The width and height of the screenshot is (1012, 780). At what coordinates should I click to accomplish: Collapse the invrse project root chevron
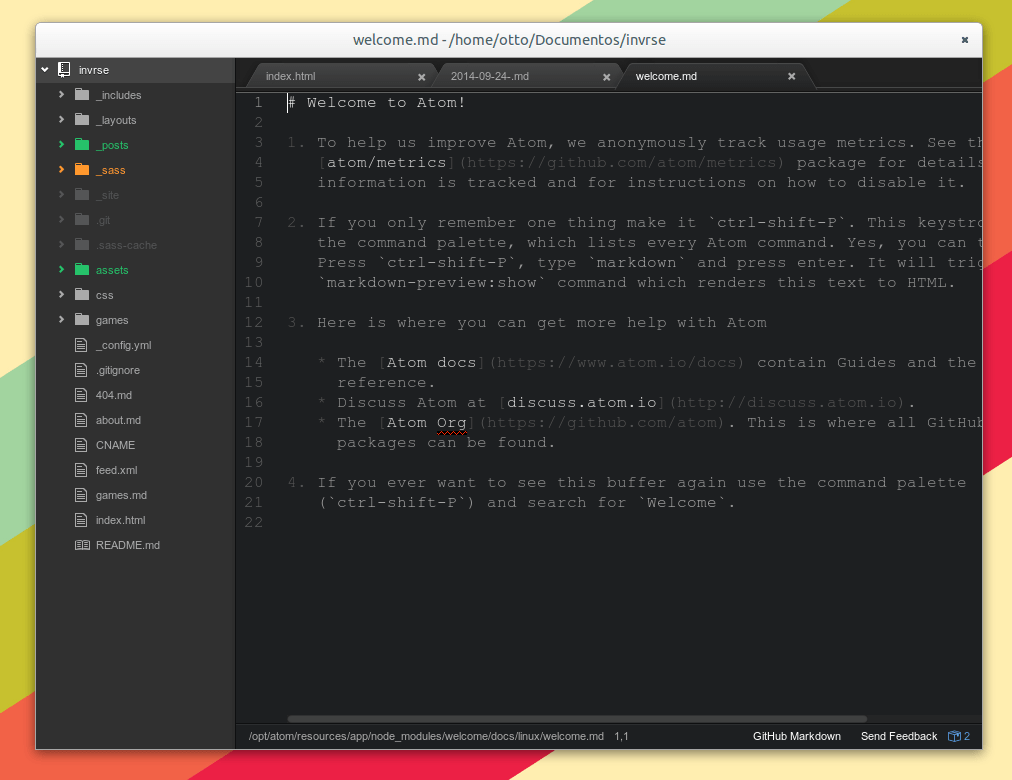click(45, 70)
